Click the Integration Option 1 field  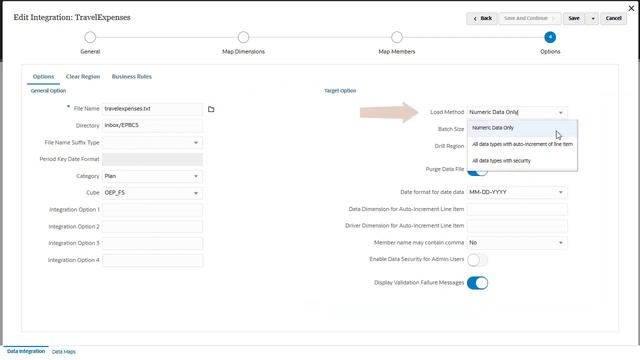pyautogui.click(x=152, y=210)
